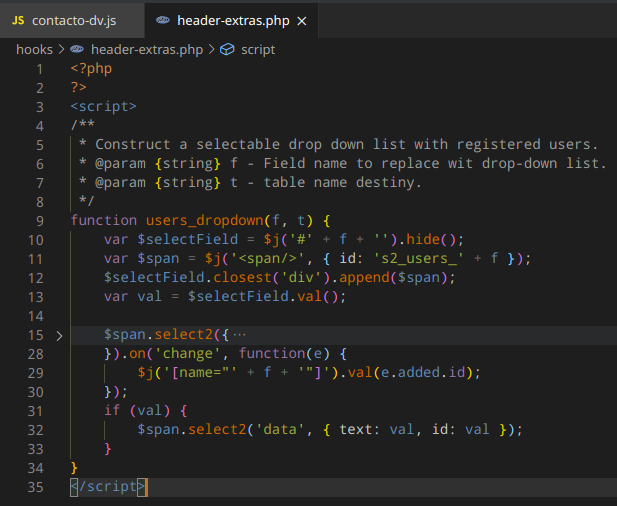
Task: Click the $selectField variable declaration on line 10
Action: coord(187,239)
